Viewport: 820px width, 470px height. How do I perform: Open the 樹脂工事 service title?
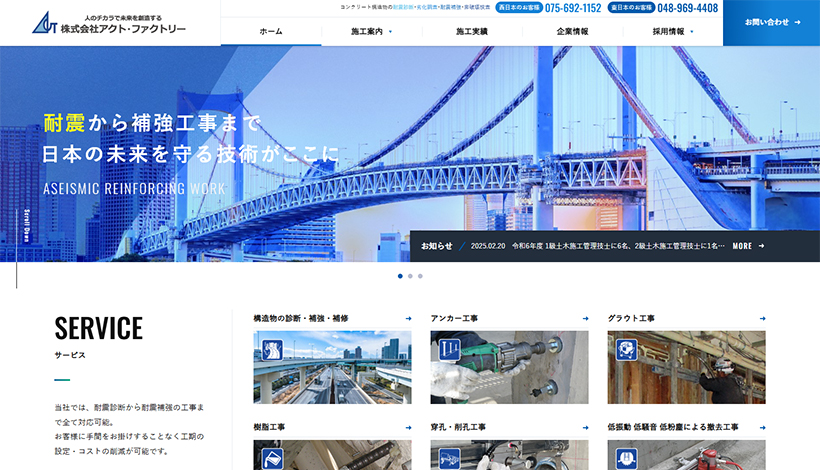[x=269, y=427]
